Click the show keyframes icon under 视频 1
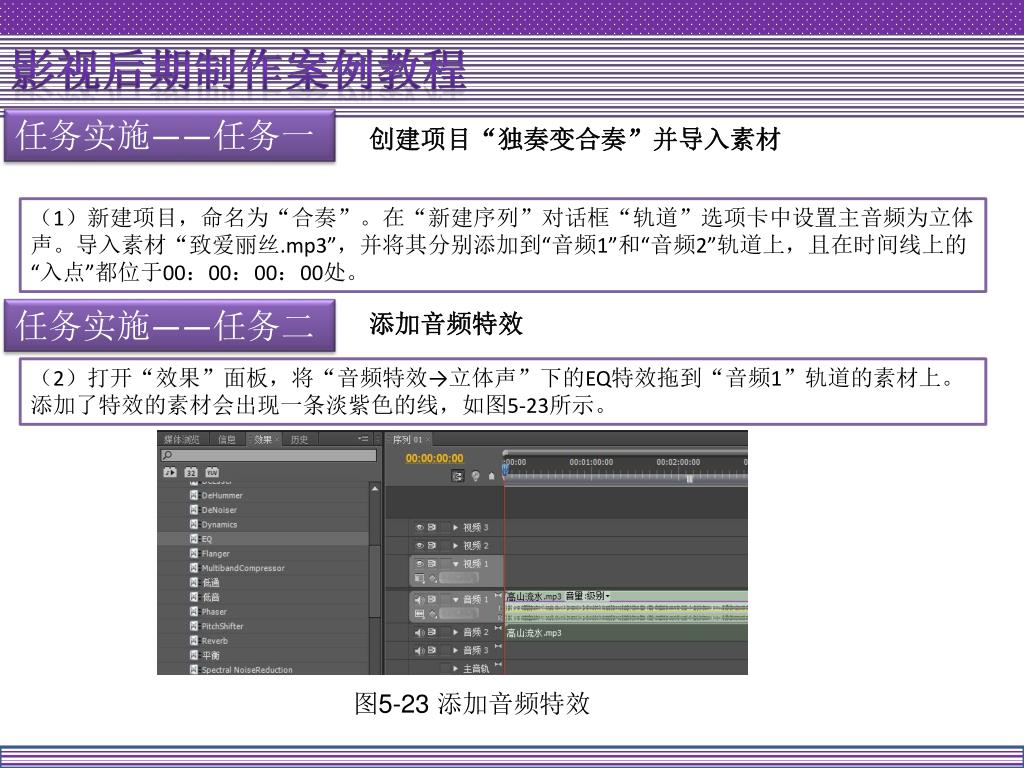The width and height of the screenshot is (1024, 768). 432,578
